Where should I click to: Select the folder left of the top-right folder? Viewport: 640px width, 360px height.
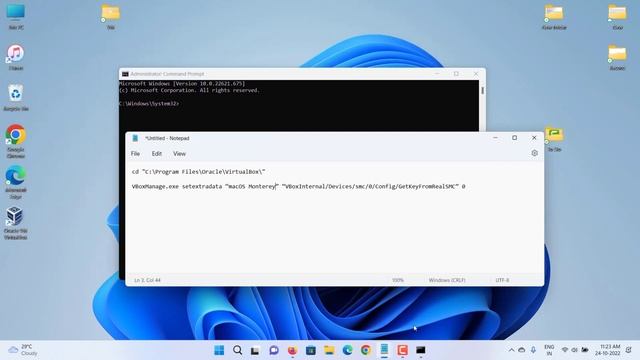click(x=554, y=16)
